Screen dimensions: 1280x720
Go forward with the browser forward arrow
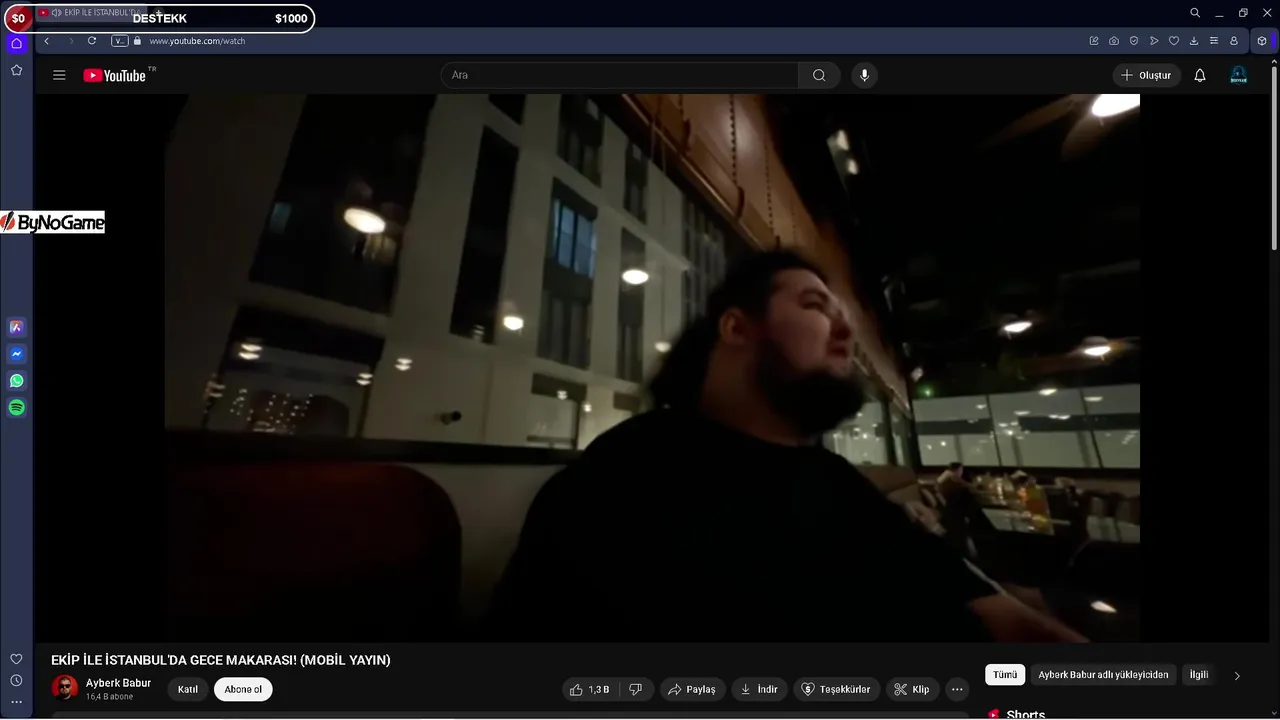(70, 41)
